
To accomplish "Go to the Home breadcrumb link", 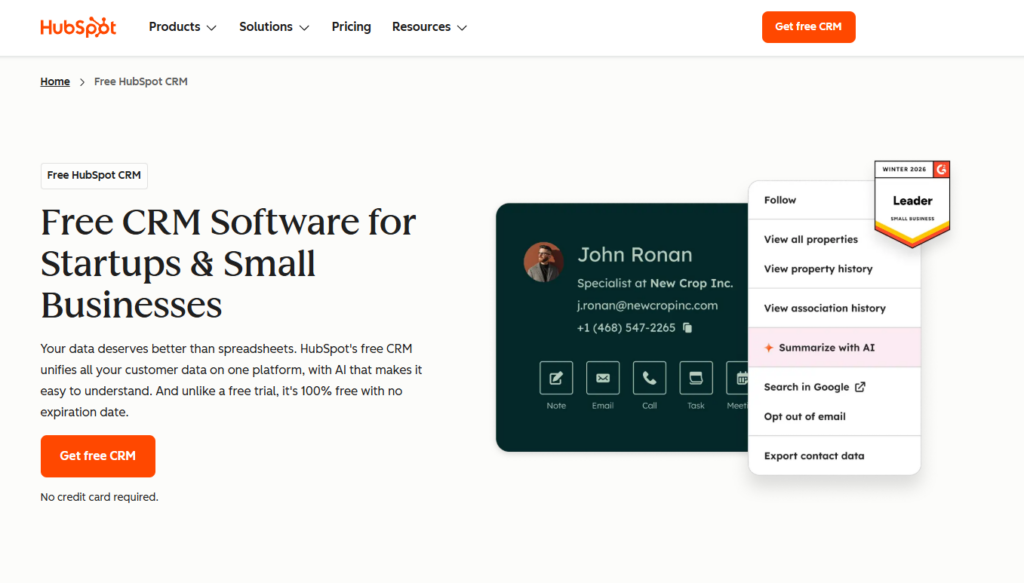I will click(55, 82).
